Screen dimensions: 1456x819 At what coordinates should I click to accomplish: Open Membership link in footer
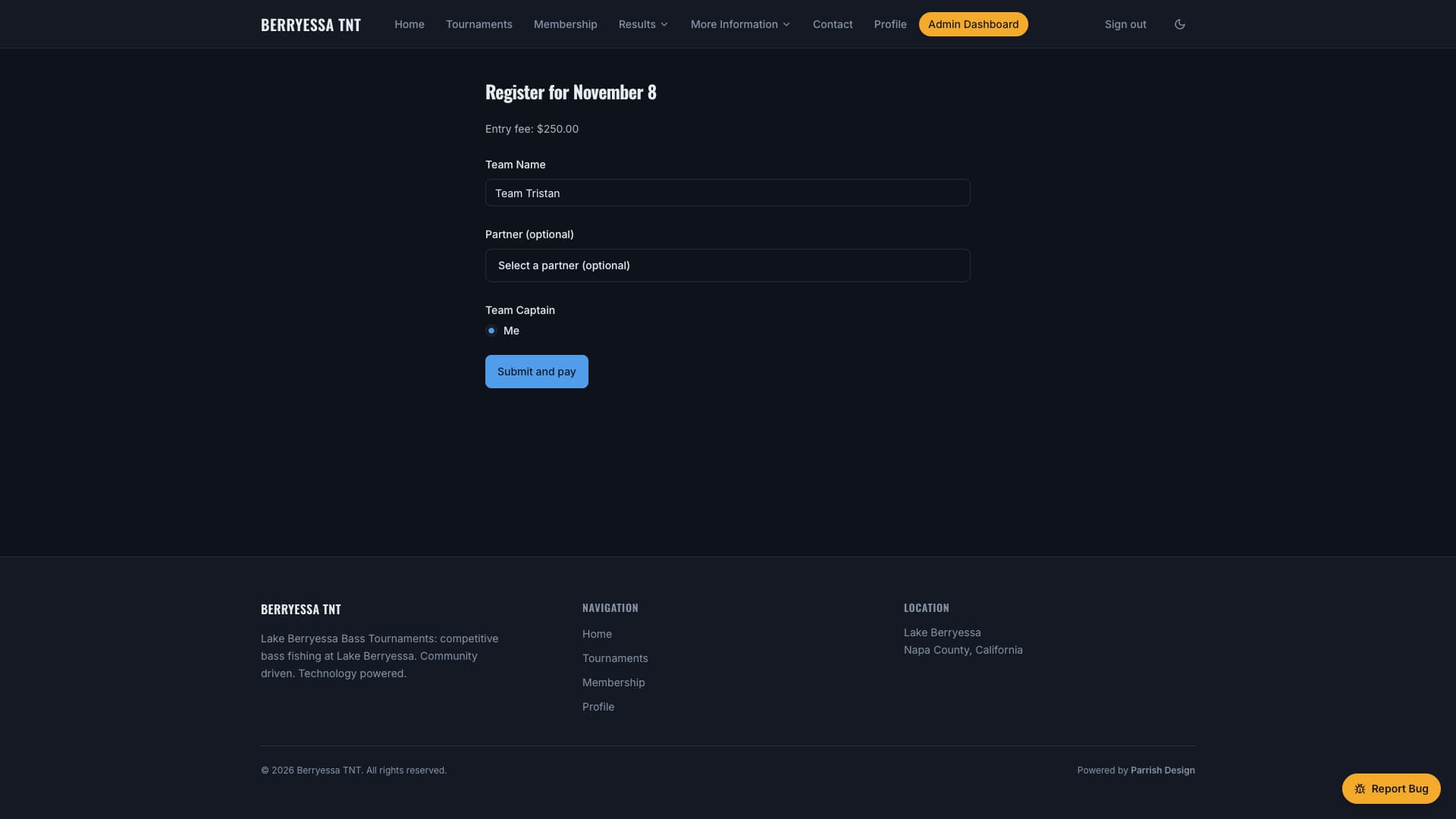pos(613,682)
